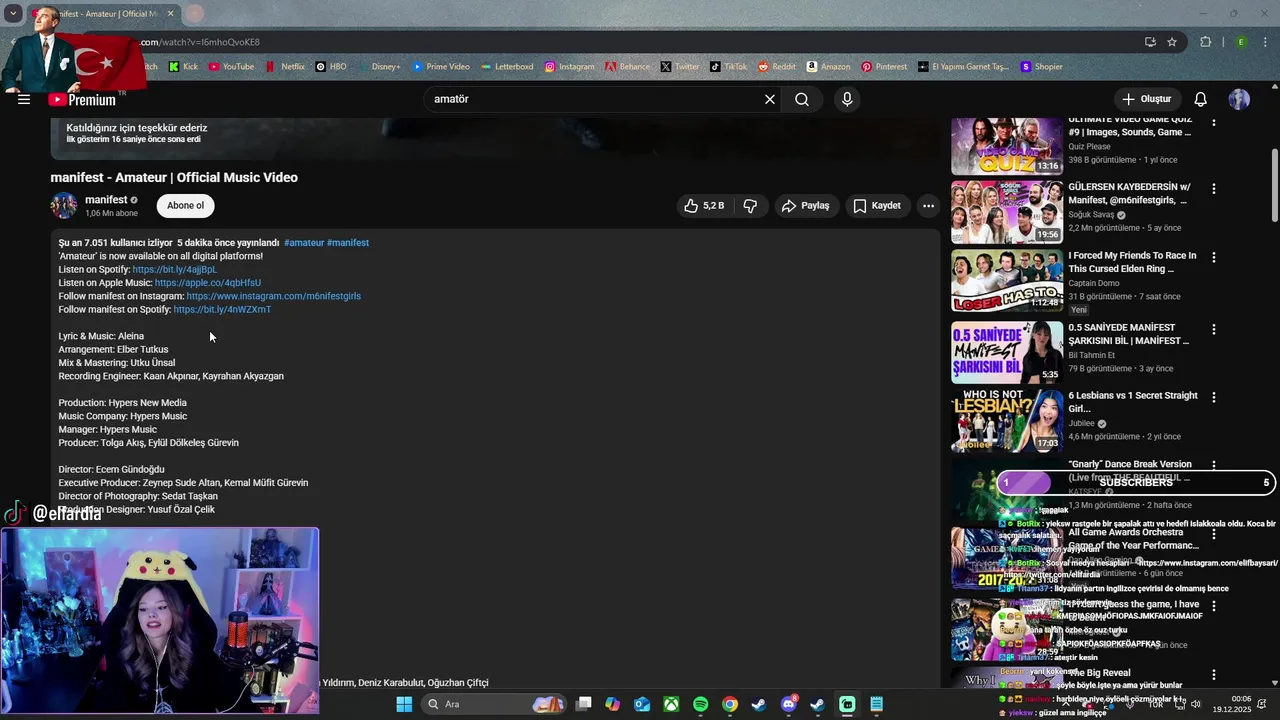The height and width of the screenshot is (720, 1280).
Task: Open the instagram.com/m6nifestgirls link
Action: point(273,296)
